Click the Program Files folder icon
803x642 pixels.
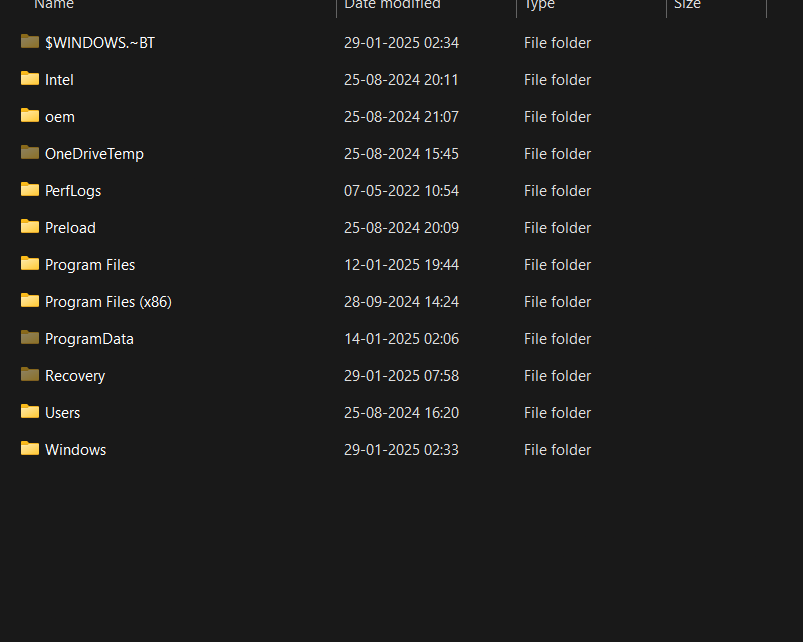coord(30,263)
